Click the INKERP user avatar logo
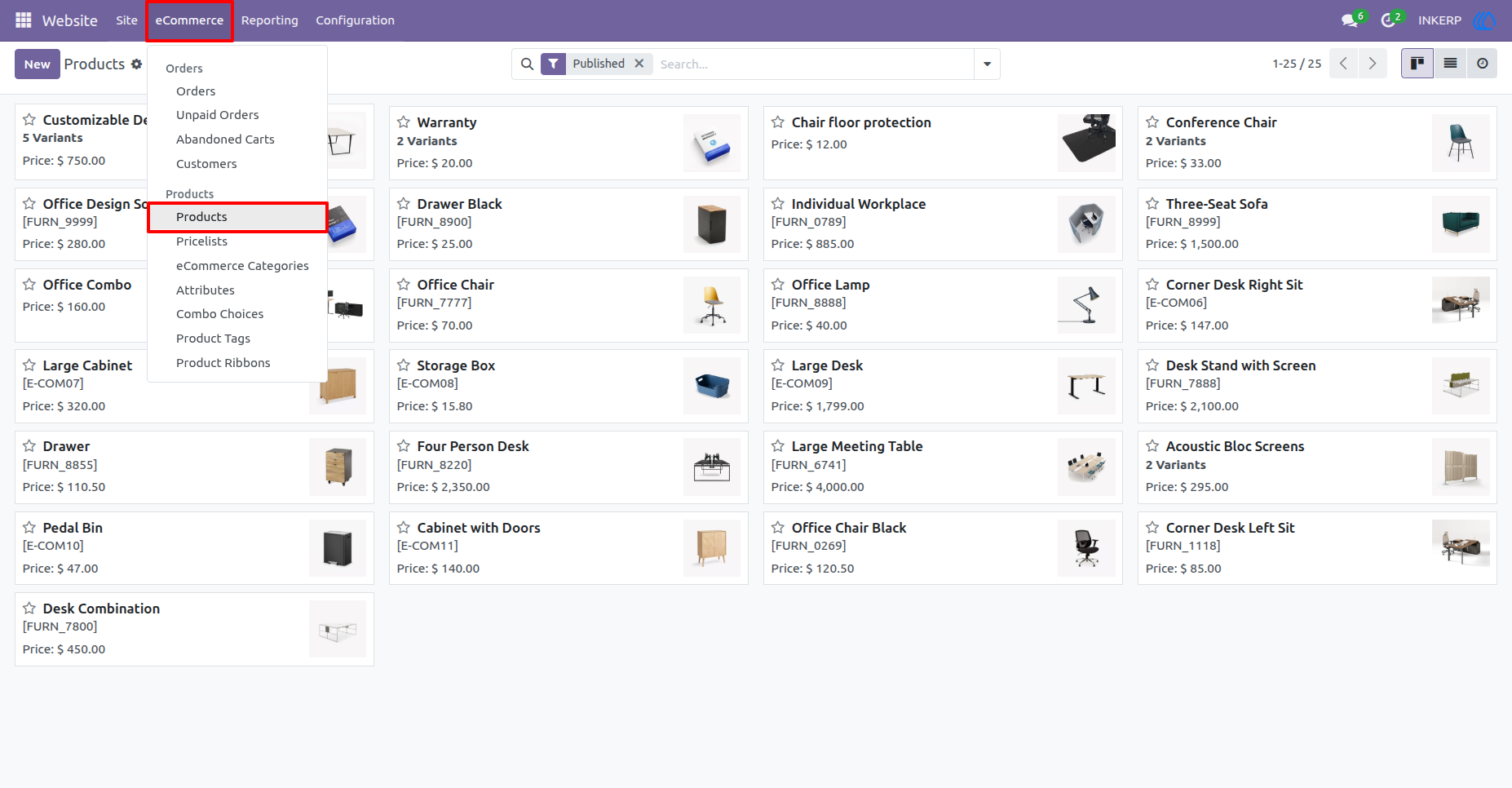The width and height of the screenshot is (1512, 788). click(1484, 20)
